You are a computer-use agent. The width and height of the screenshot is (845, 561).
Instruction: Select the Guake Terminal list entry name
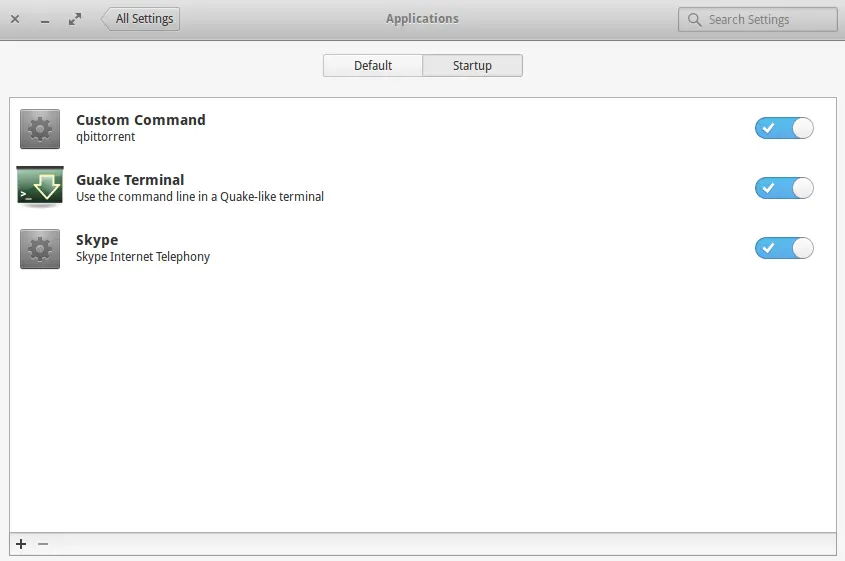(130, 180)
